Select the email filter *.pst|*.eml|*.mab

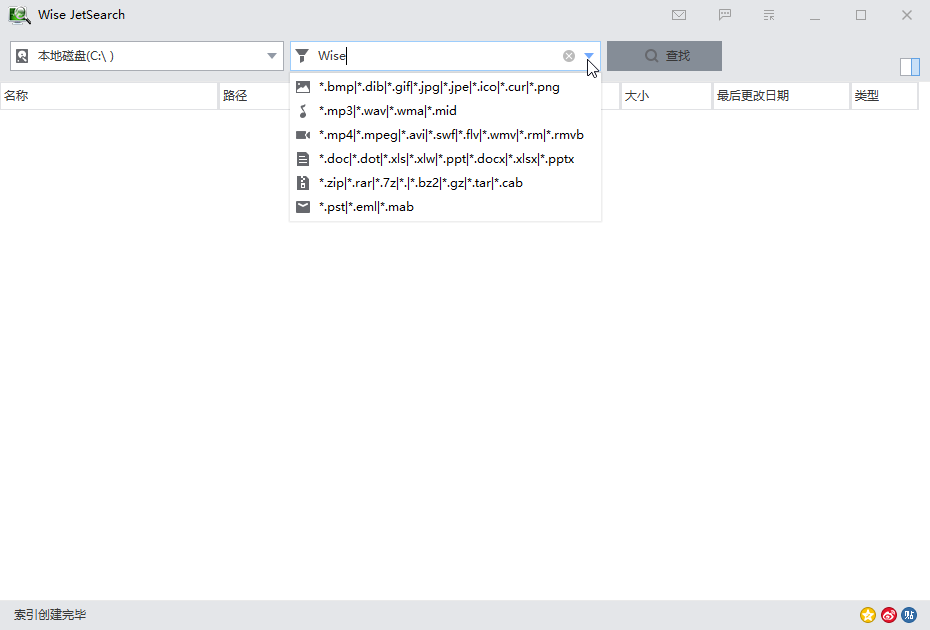pyautogui.click(x=445, y=206)
